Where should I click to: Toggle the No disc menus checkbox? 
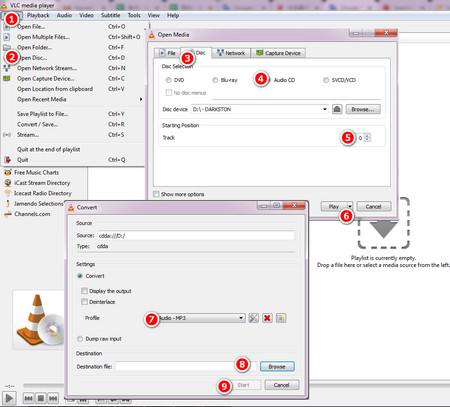(169, 93)
